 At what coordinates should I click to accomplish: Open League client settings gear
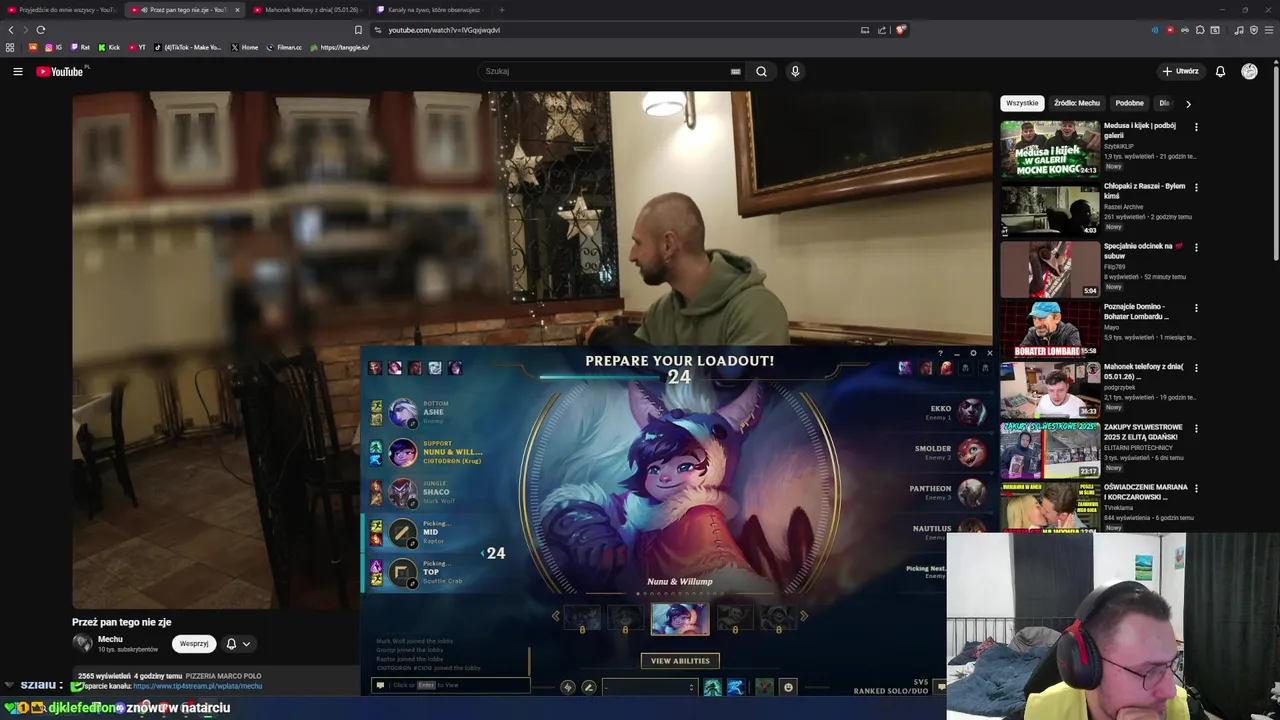point(973,353)
